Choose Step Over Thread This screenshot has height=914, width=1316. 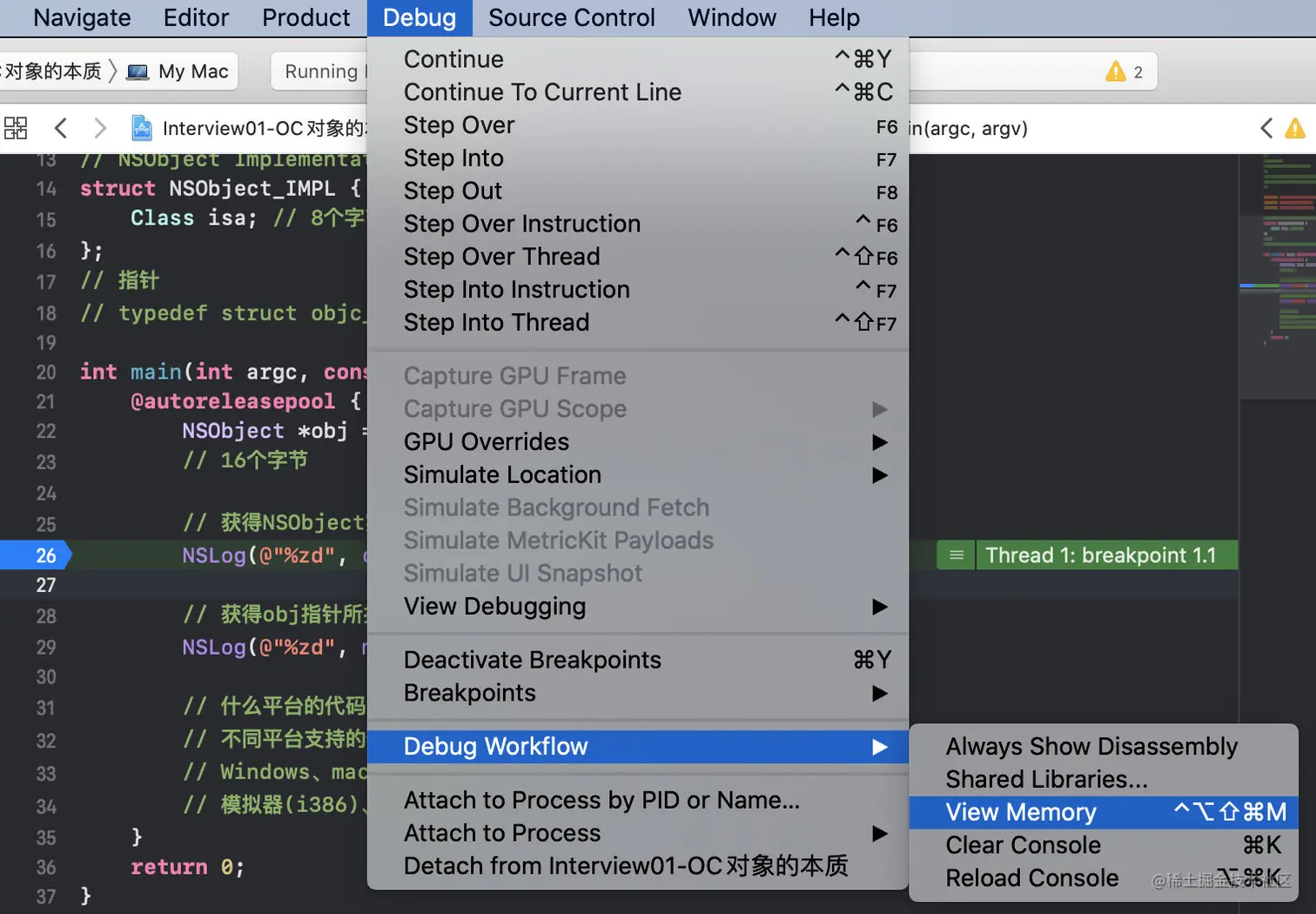(638, 257)
